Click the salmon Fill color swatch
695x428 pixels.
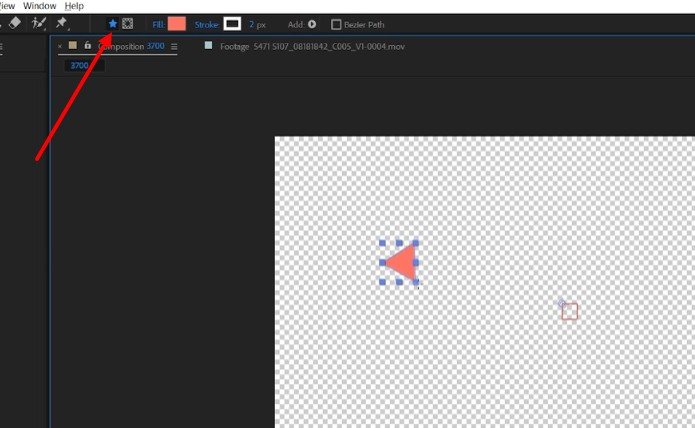coord(177,24)
